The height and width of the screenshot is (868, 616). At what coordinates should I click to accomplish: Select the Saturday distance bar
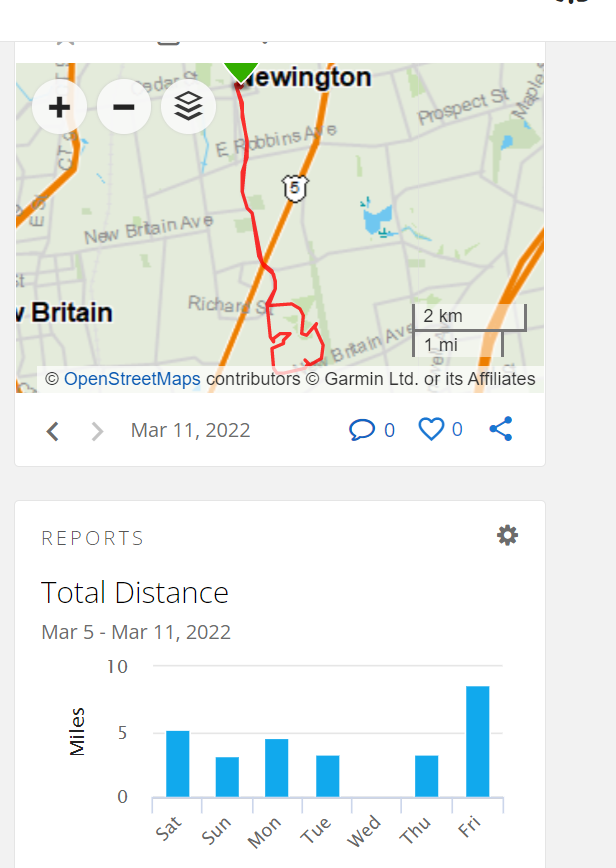[x=178, y=764]
